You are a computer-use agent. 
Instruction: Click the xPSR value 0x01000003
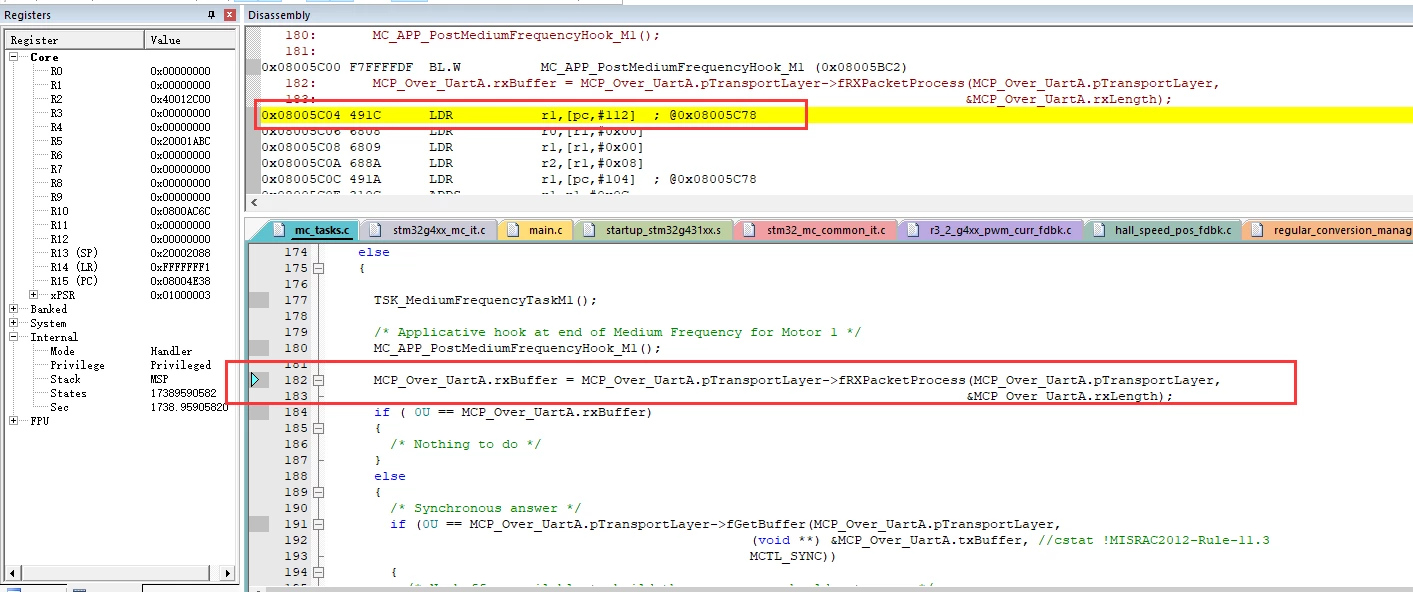click(x=181, y=295)
